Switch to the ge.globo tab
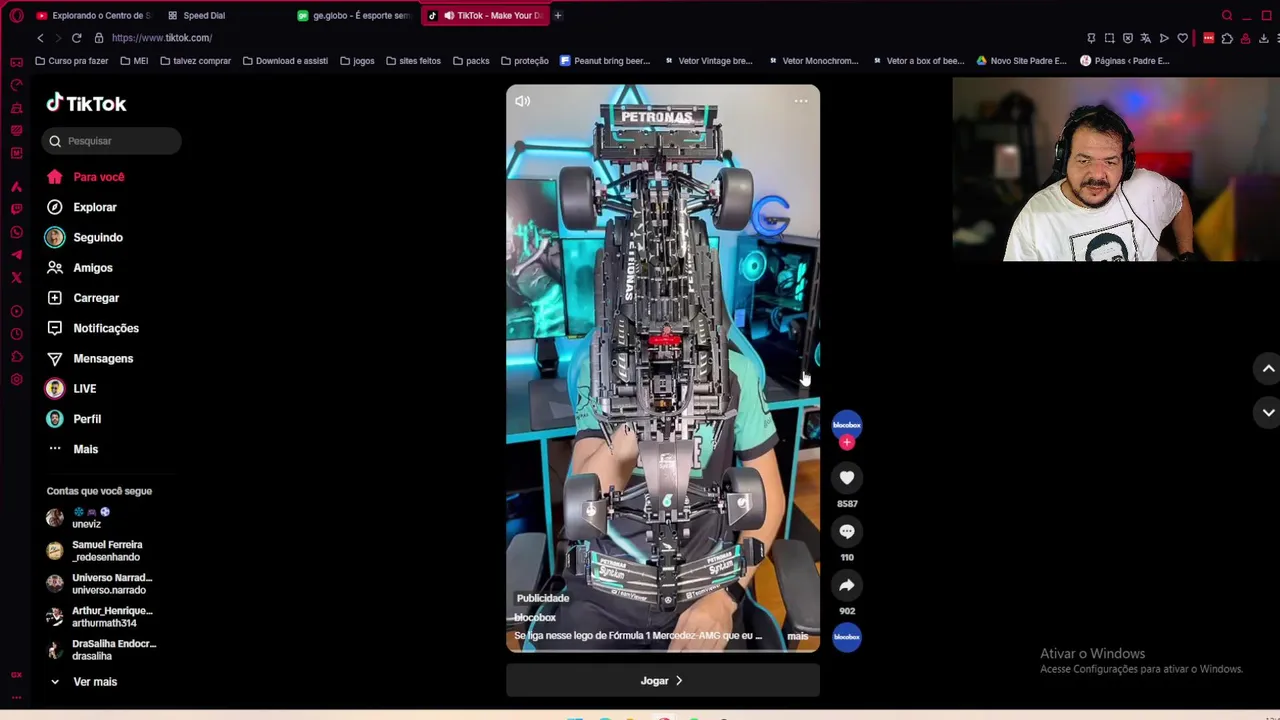 click(x=354, y=15)
